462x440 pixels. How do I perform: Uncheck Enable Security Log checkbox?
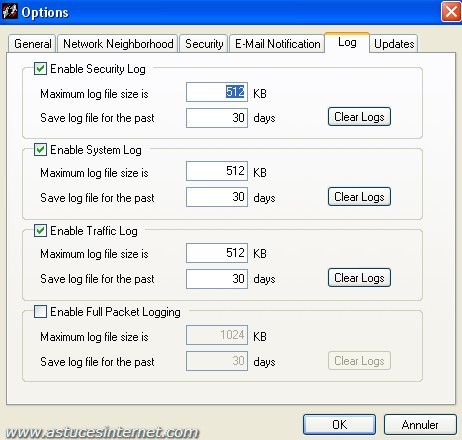pos(40,69)
